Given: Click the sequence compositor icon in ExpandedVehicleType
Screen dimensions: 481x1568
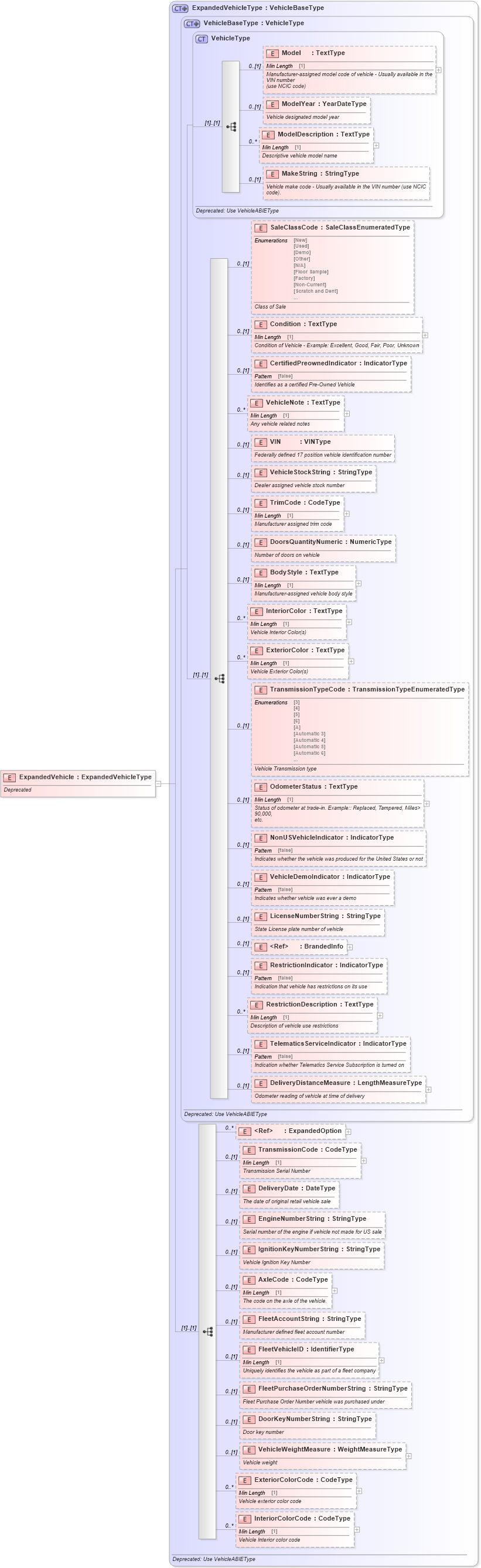Looking at the screenshot, I should (207, 1332).
